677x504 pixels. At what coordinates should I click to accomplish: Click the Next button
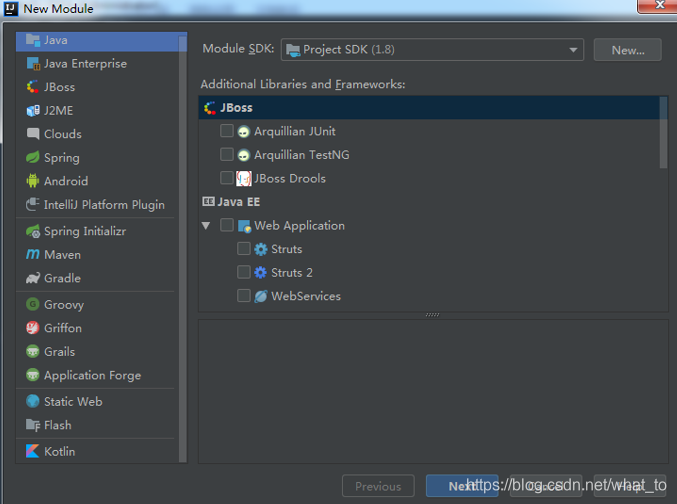(x=462, y=486)
